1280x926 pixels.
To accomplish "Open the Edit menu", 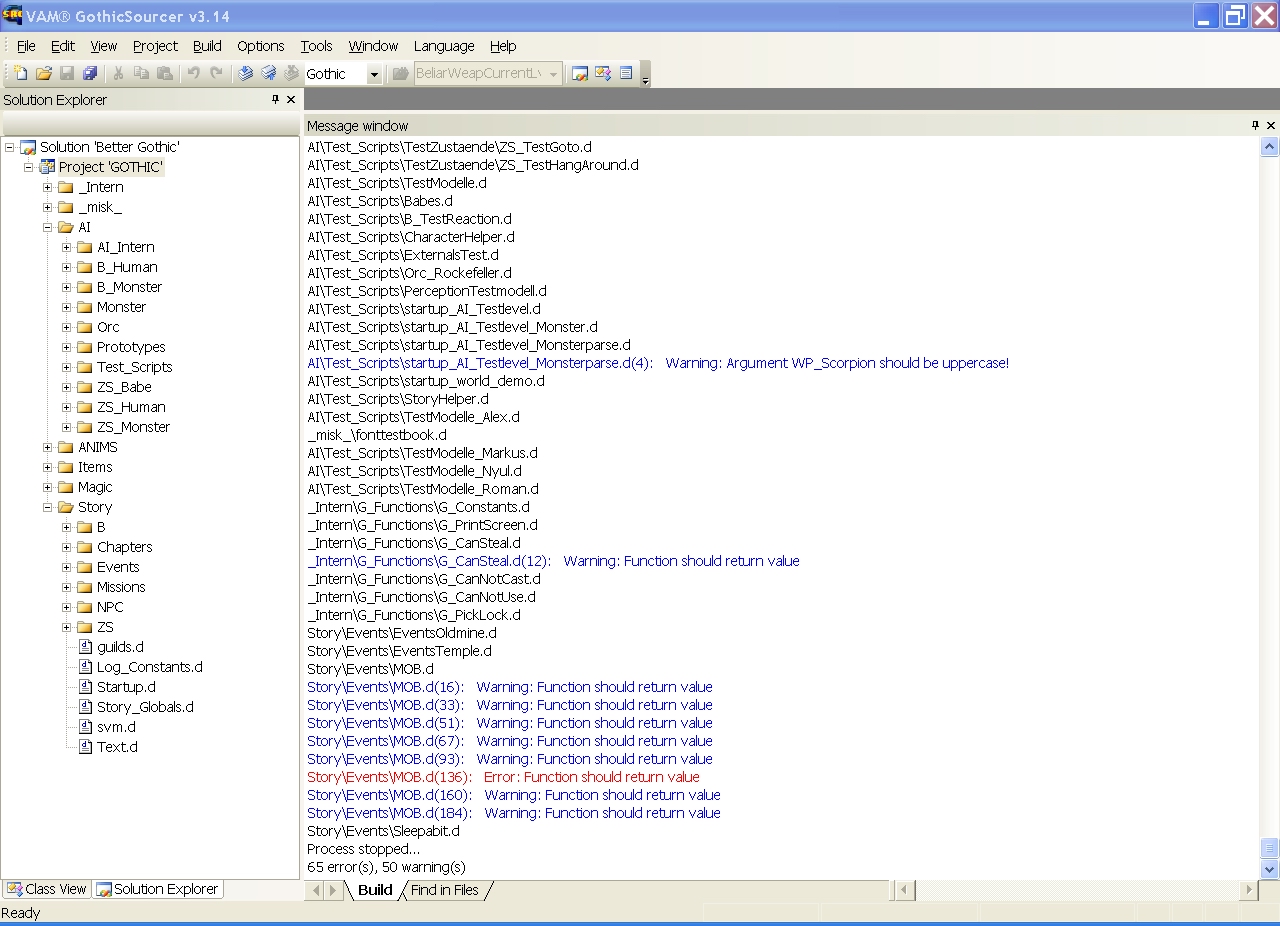I will (x=63, y=46).
